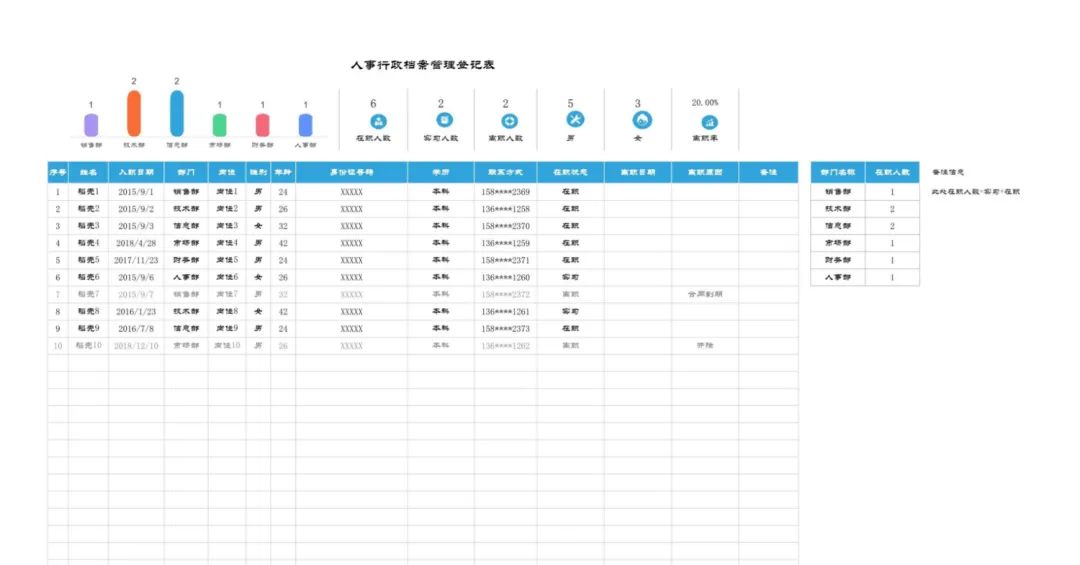The width and height of the screenshot is (1080, 565).
Task: Click the 备注 column header
Action: coord(769,172)
